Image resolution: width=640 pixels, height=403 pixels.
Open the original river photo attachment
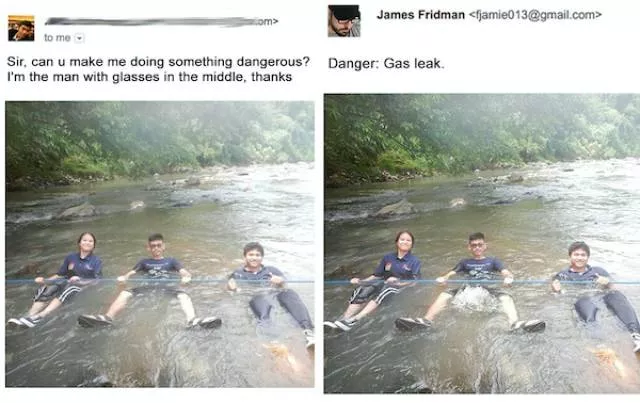[x=160, y=244]
